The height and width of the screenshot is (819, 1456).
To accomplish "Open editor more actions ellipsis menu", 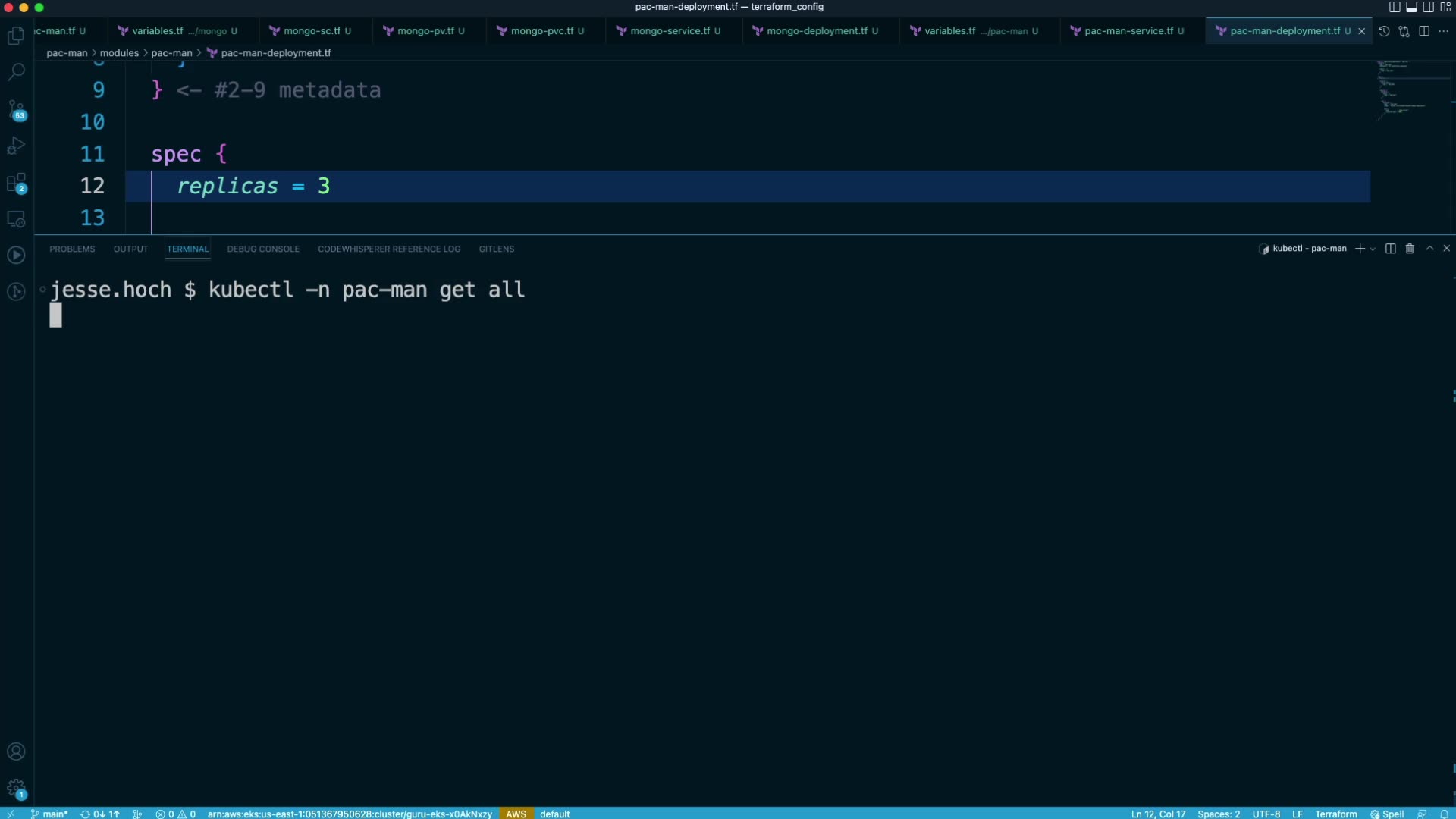I will pyautogui.click(x=1443, y=31).
